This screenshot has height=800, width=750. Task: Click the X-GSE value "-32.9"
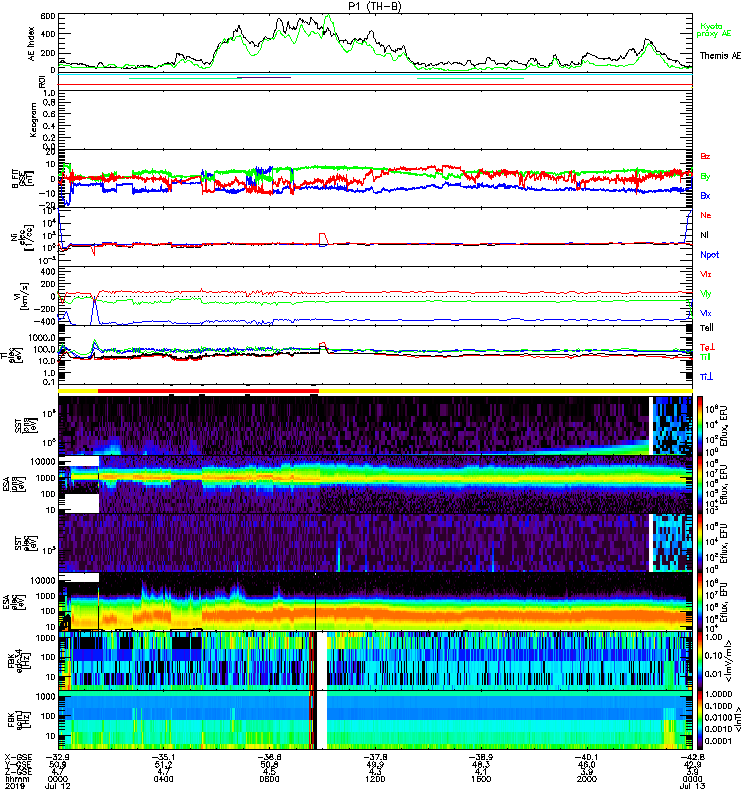[x=57, y=757]
